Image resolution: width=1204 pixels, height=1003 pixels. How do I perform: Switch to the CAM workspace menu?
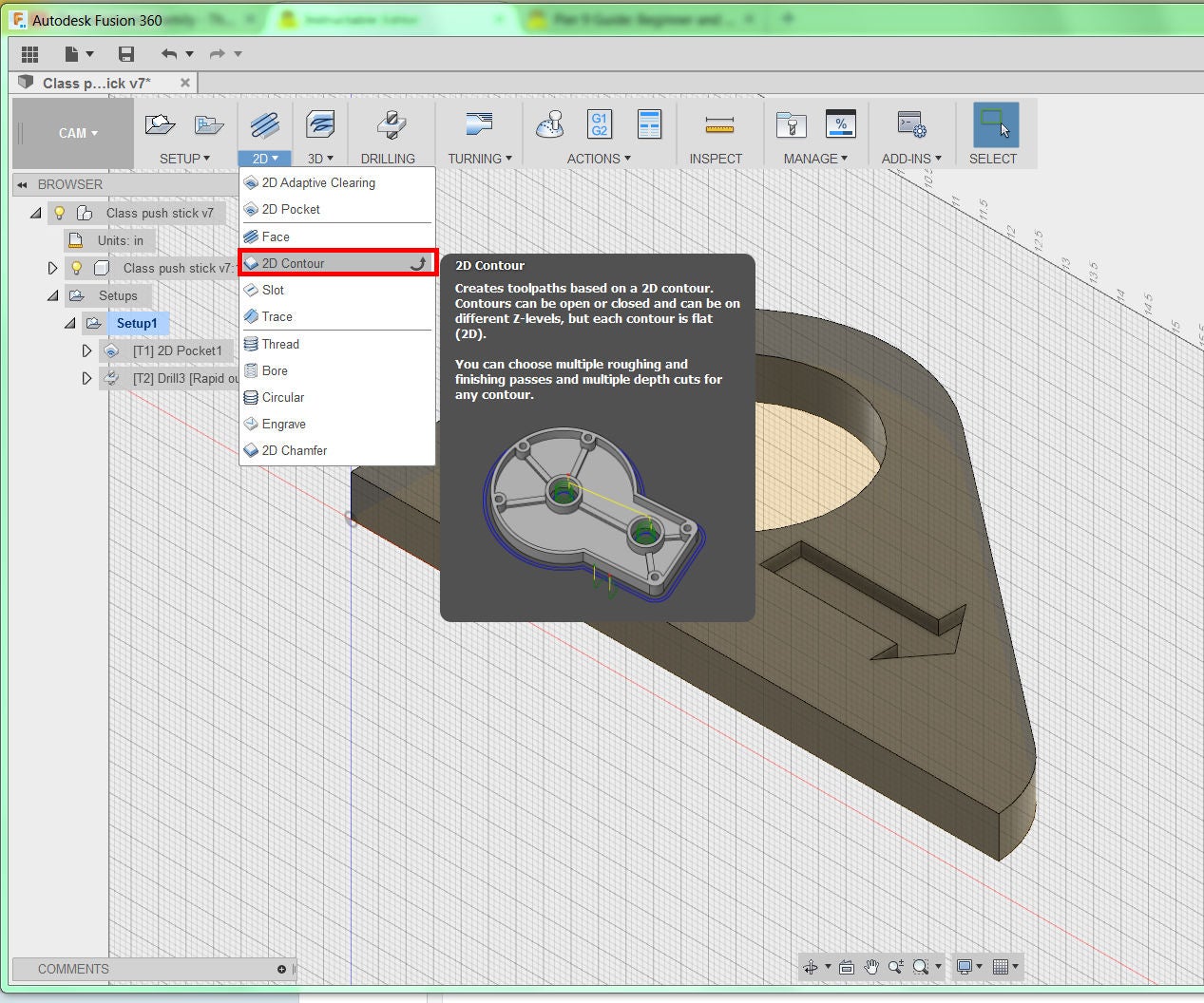pos(71,133)
